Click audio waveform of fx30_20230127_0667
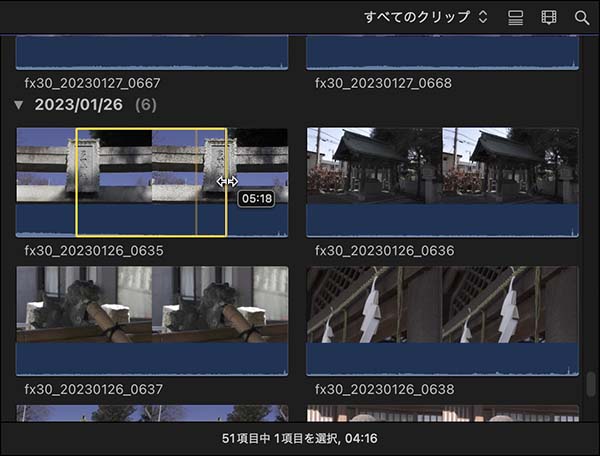This screenshot has height=456, width=600. [152, 53]
